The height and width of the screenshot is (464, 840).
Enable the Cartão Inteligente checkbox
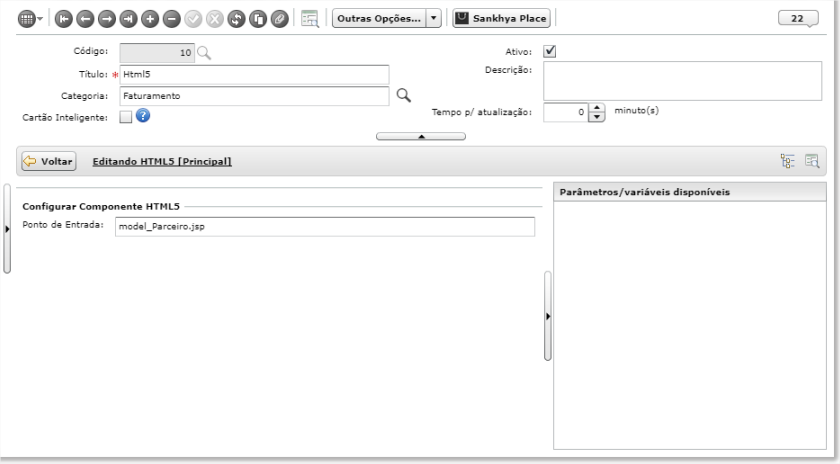pos(125,117)
